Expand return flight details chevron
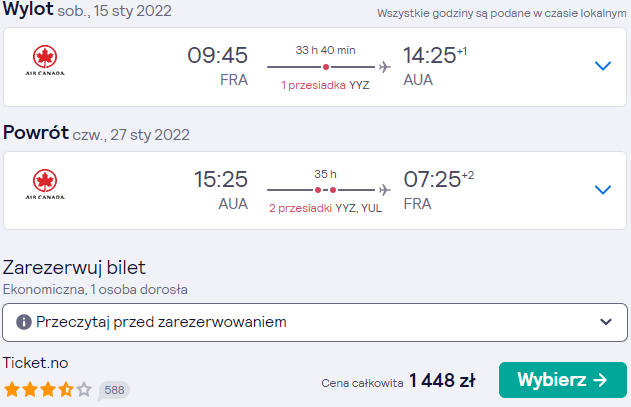The image size is (631, 407). pos(602,190)
